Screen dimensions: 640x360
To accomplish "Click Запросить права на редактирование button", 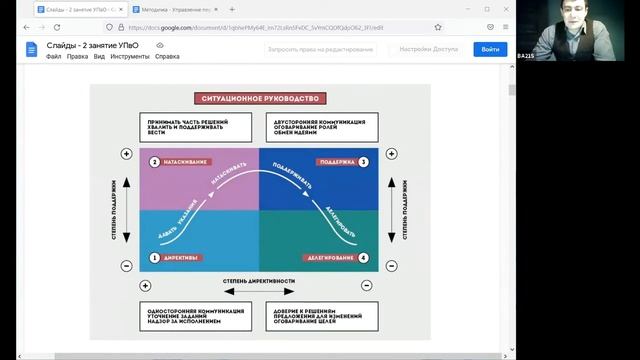I will coord(320,49).
